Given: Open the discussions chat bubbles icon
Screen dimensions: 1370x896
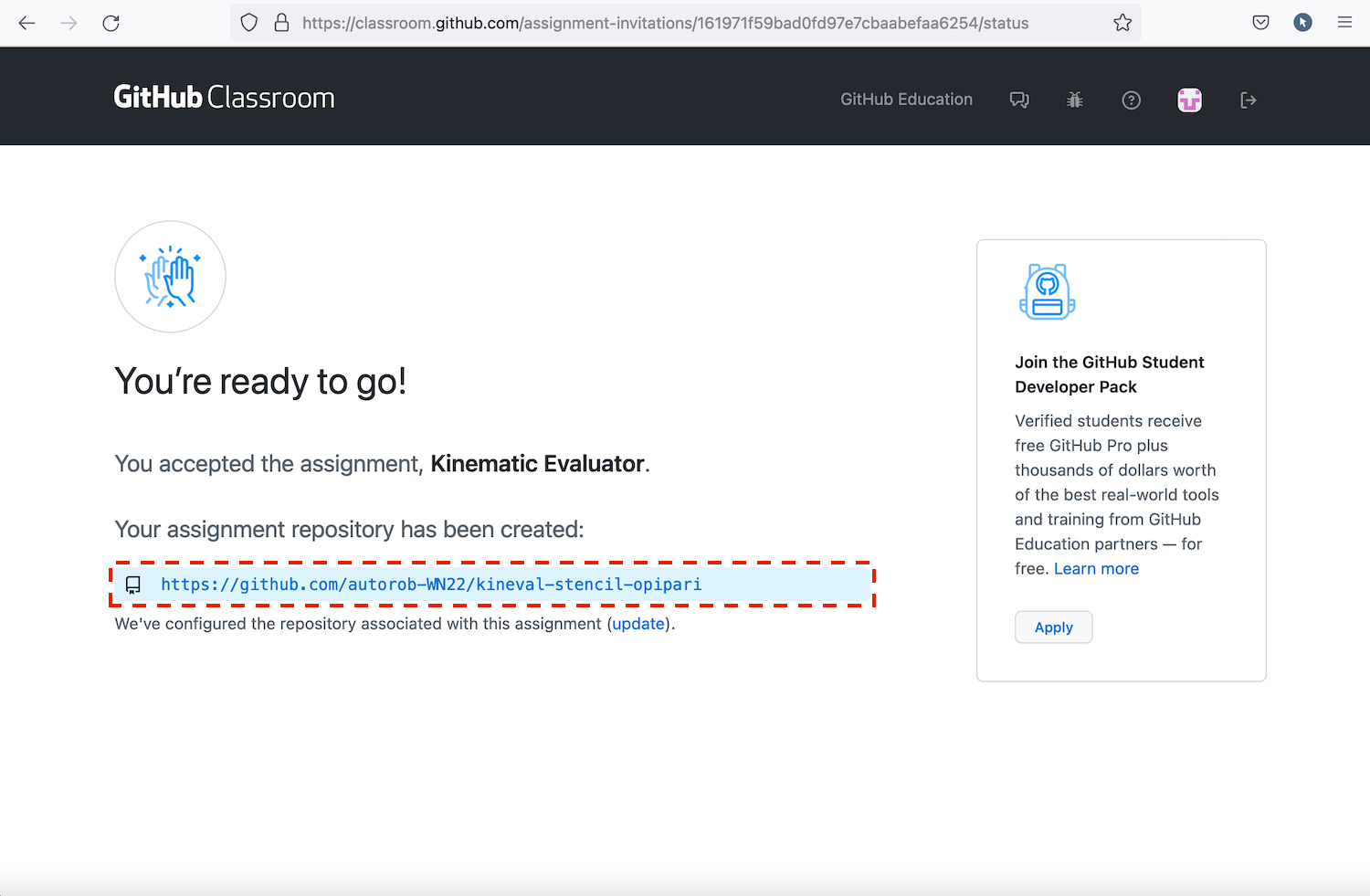Looking at the screenshot, I should pos(1019,100).
